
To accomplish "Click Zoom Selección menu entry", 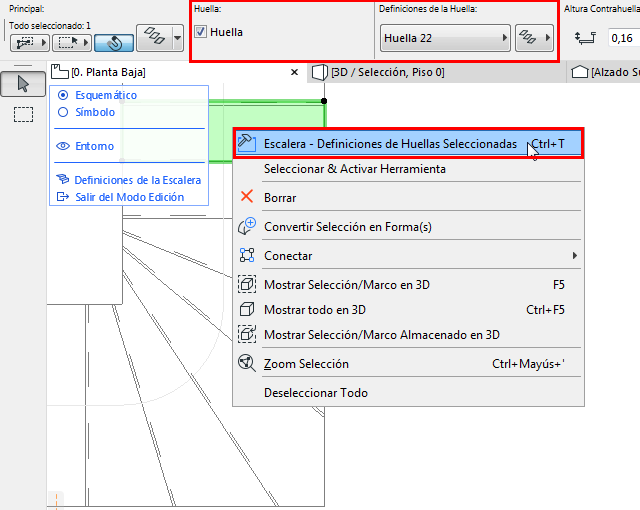I will click(x=409, y=364).
